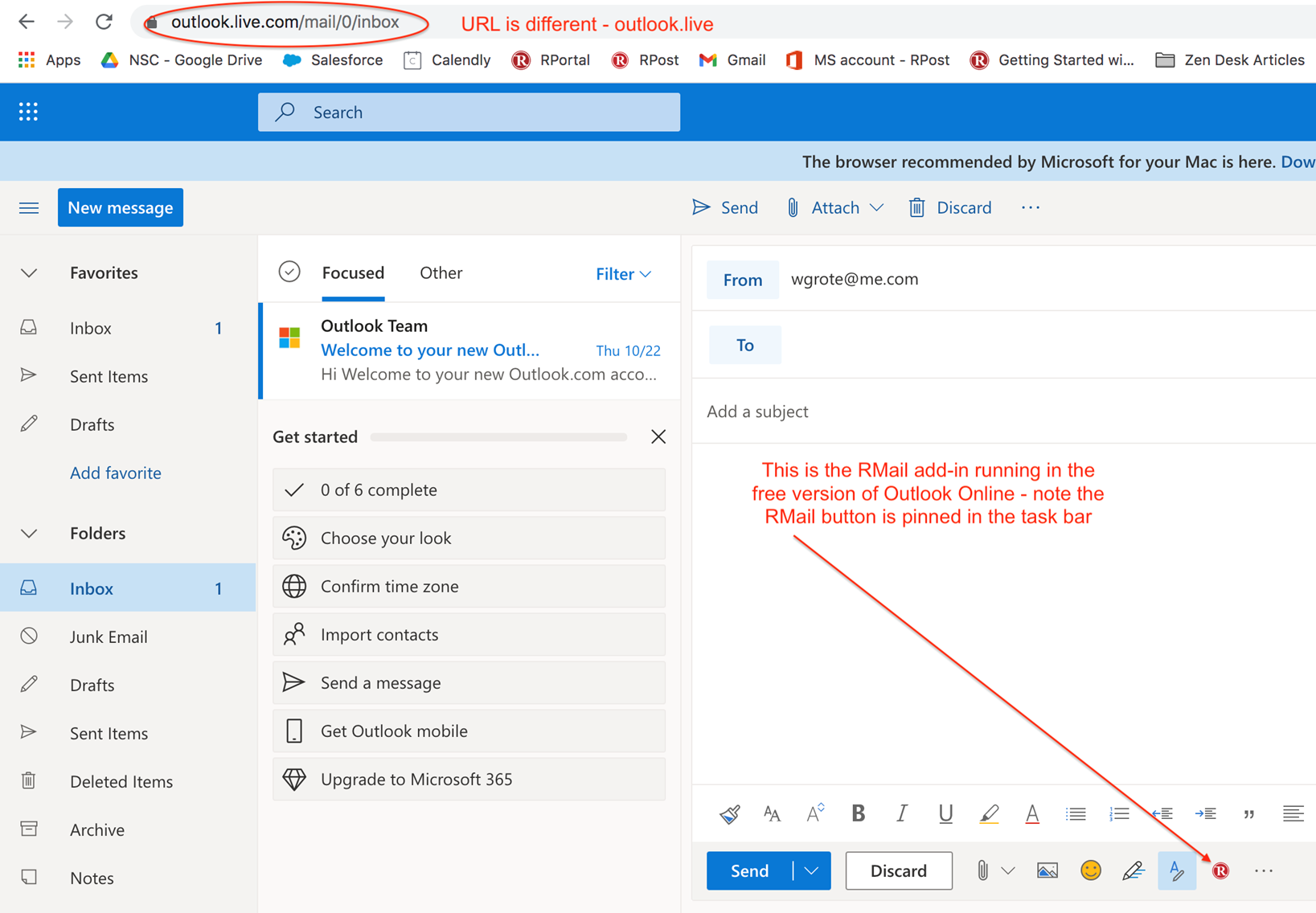Open the font color picker
Viewport: 1316px width, 913px height.
click(1031, 813)
